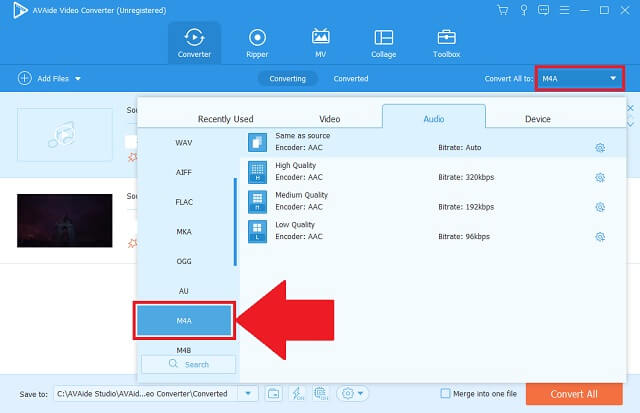Viewport: 640px width, 413px height.
Task: Expand the bottom preferences gear dropdown arrow
Action: (360, 394)
